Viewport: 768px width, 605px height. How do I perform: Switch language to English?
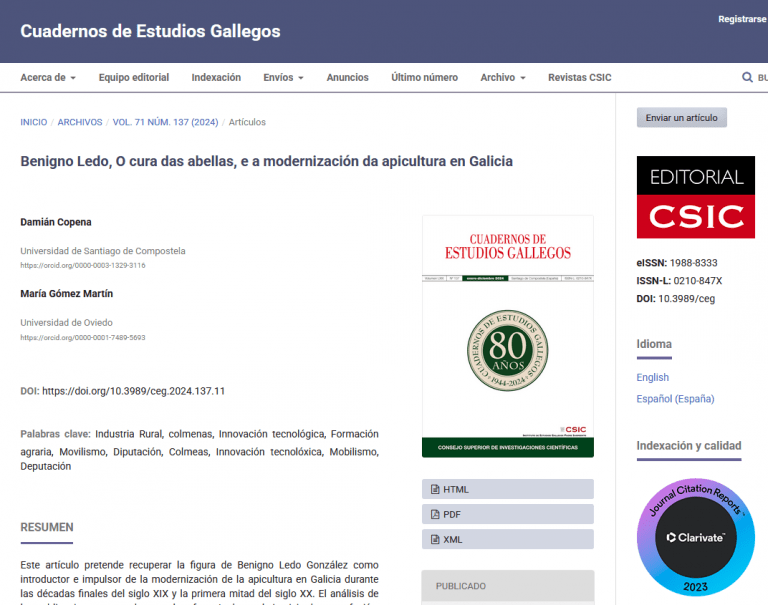(x=652, y=378)
